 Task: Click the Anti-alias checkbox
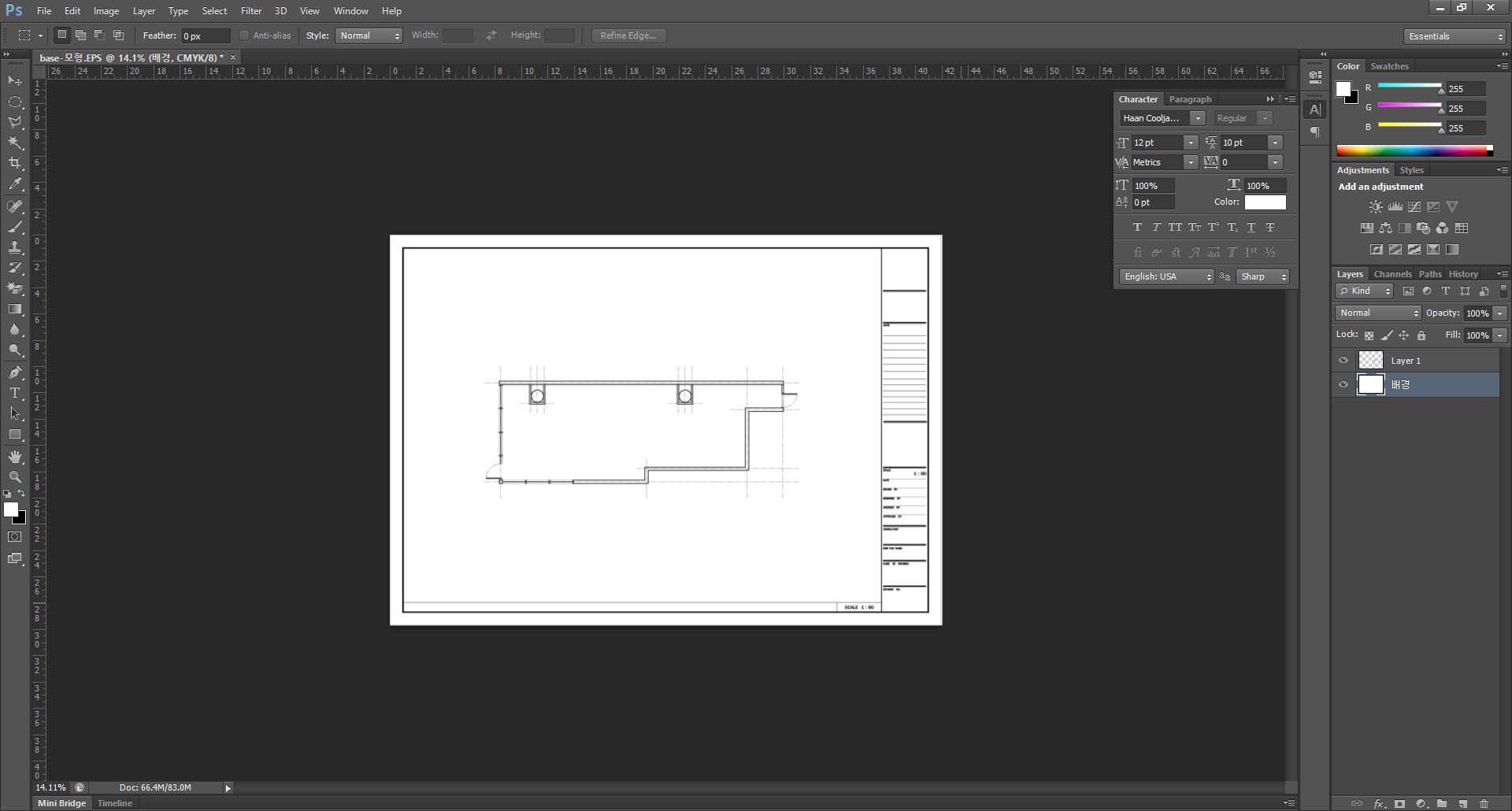(244, 35)
